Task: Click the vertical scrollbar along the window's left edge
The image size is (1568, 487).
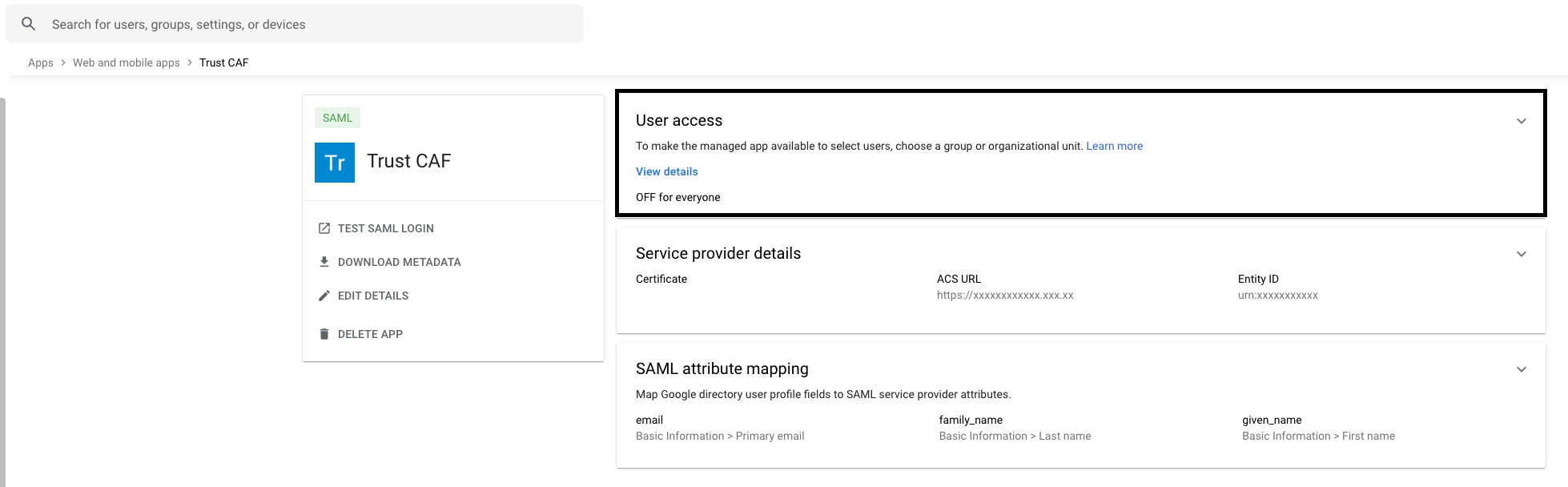Action: coord(2,292)
